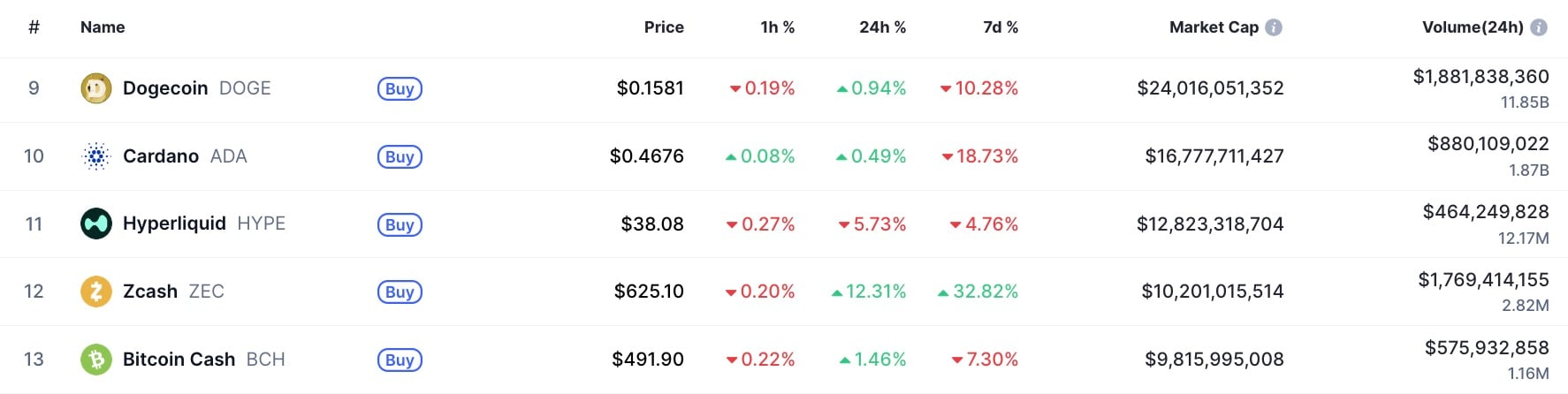Screen dimensions: 1568x394
Task: Click the Cardano coin logo icon
Action: click(95, 156)
